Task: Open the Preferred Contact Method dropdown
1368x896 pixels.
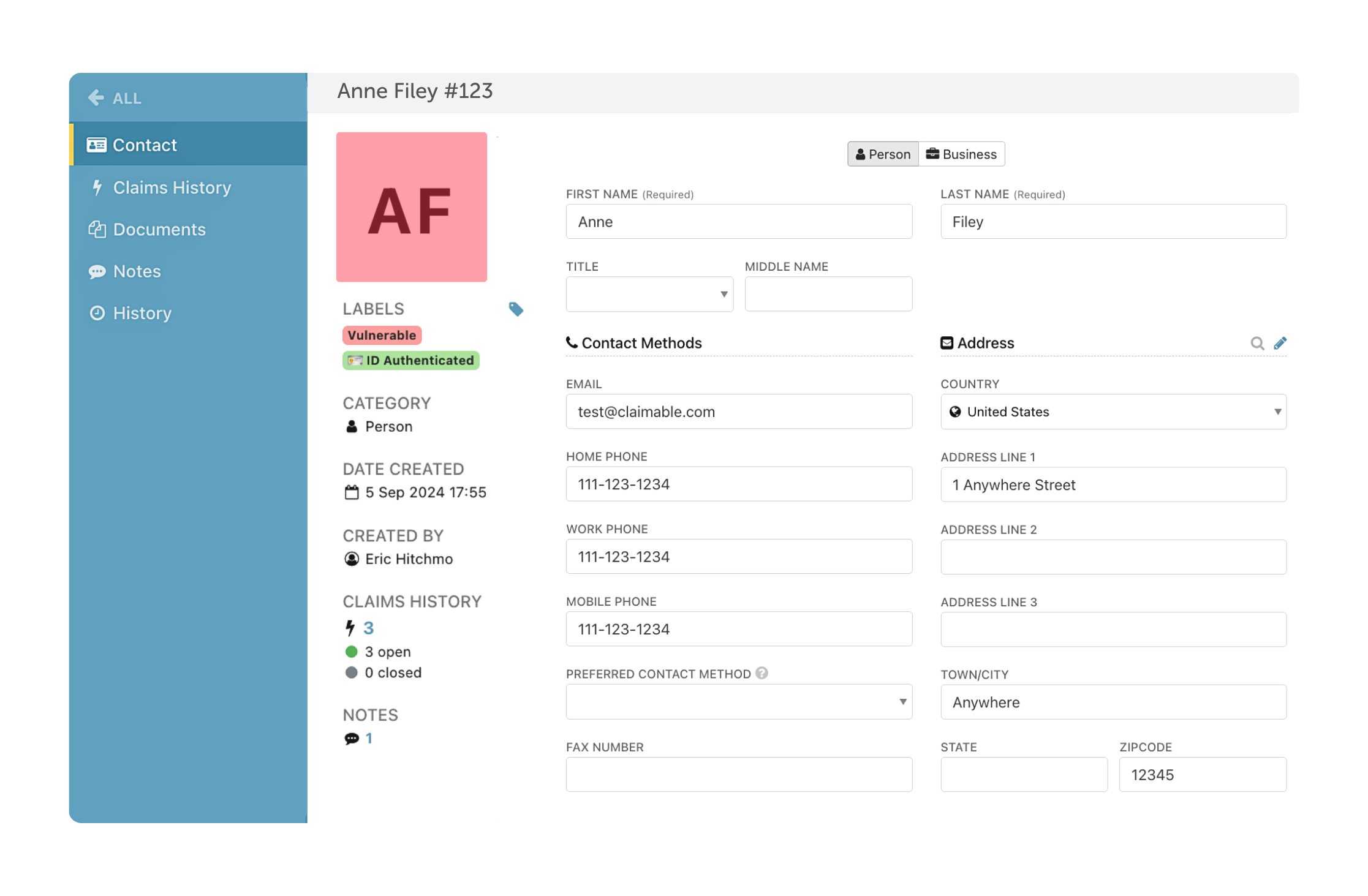Action: 739,702
